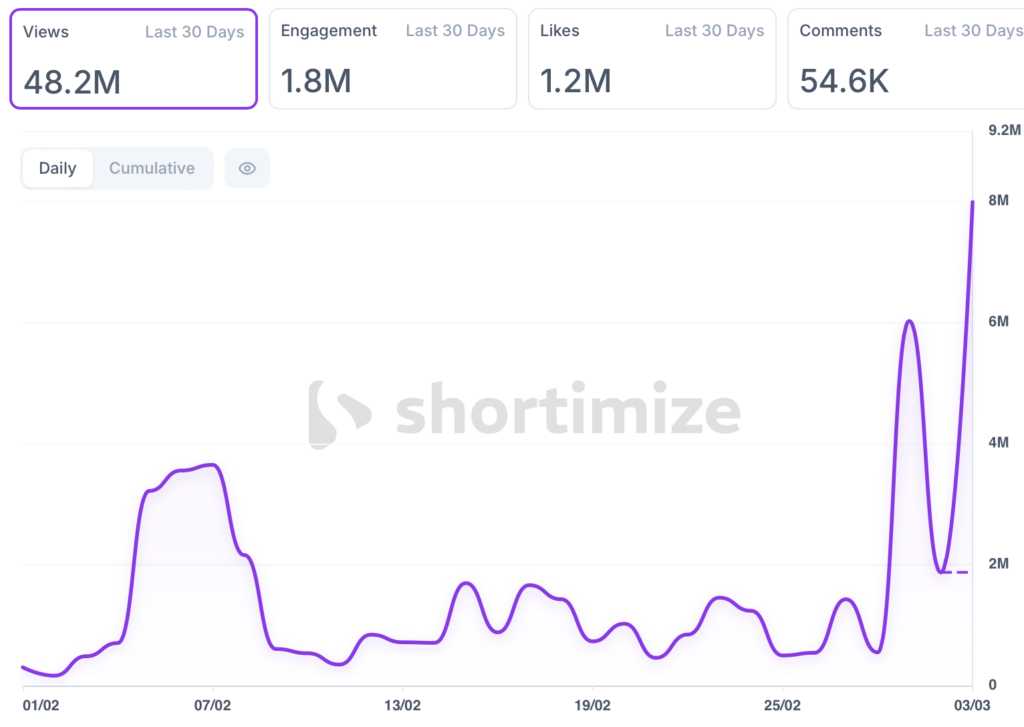Open the Comments metric card
This screenshot has height=727, width=1024.
[x=905, y=58]
